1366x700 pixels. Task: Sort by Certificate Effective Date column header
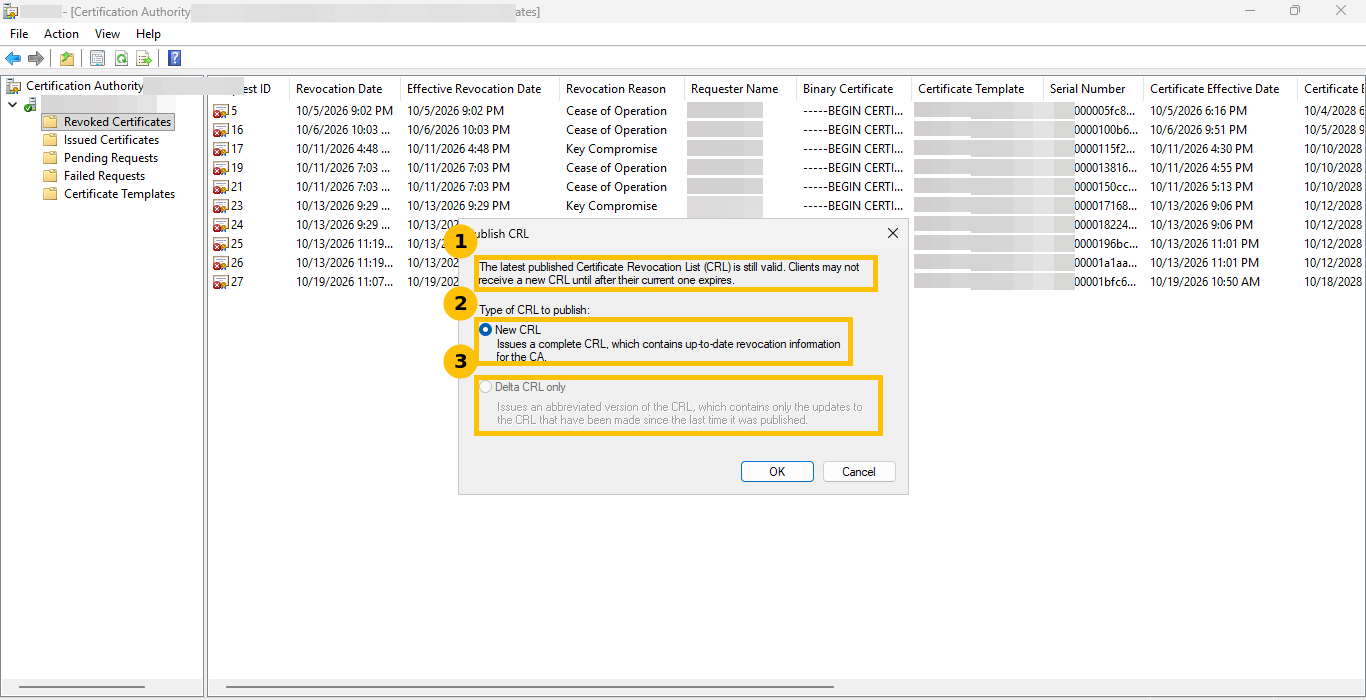click(1220, 89)
